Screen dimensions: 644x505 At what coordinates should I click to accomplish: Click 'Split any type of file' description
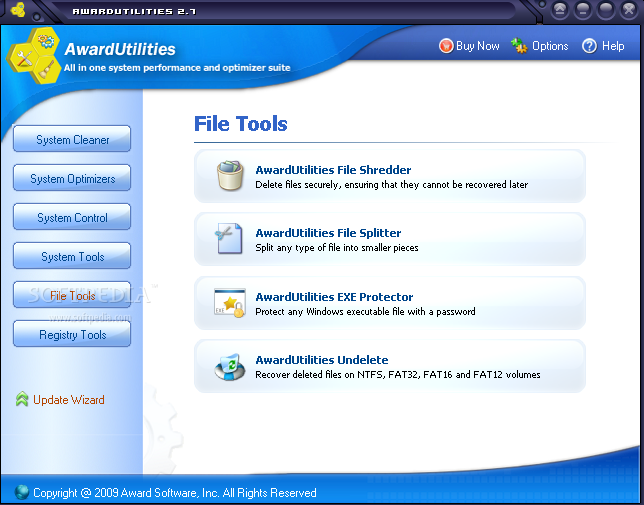click(337, 248)
